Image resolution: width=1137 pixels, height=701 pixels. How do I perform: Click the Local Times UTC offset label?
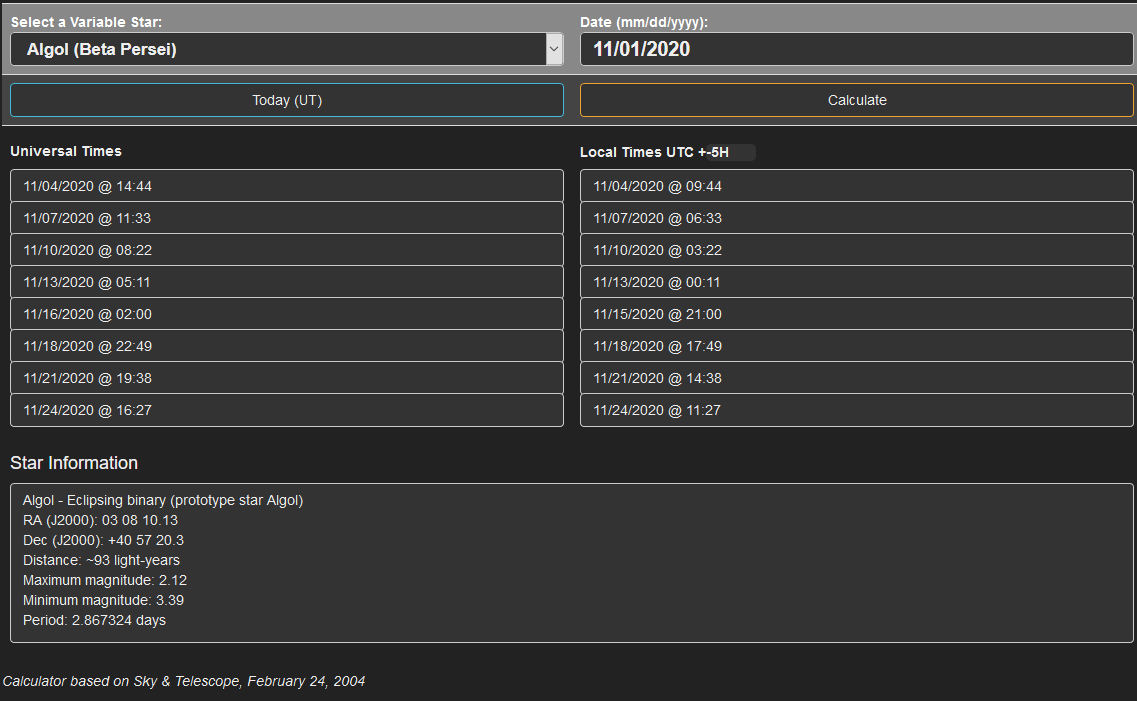[655, 152]
